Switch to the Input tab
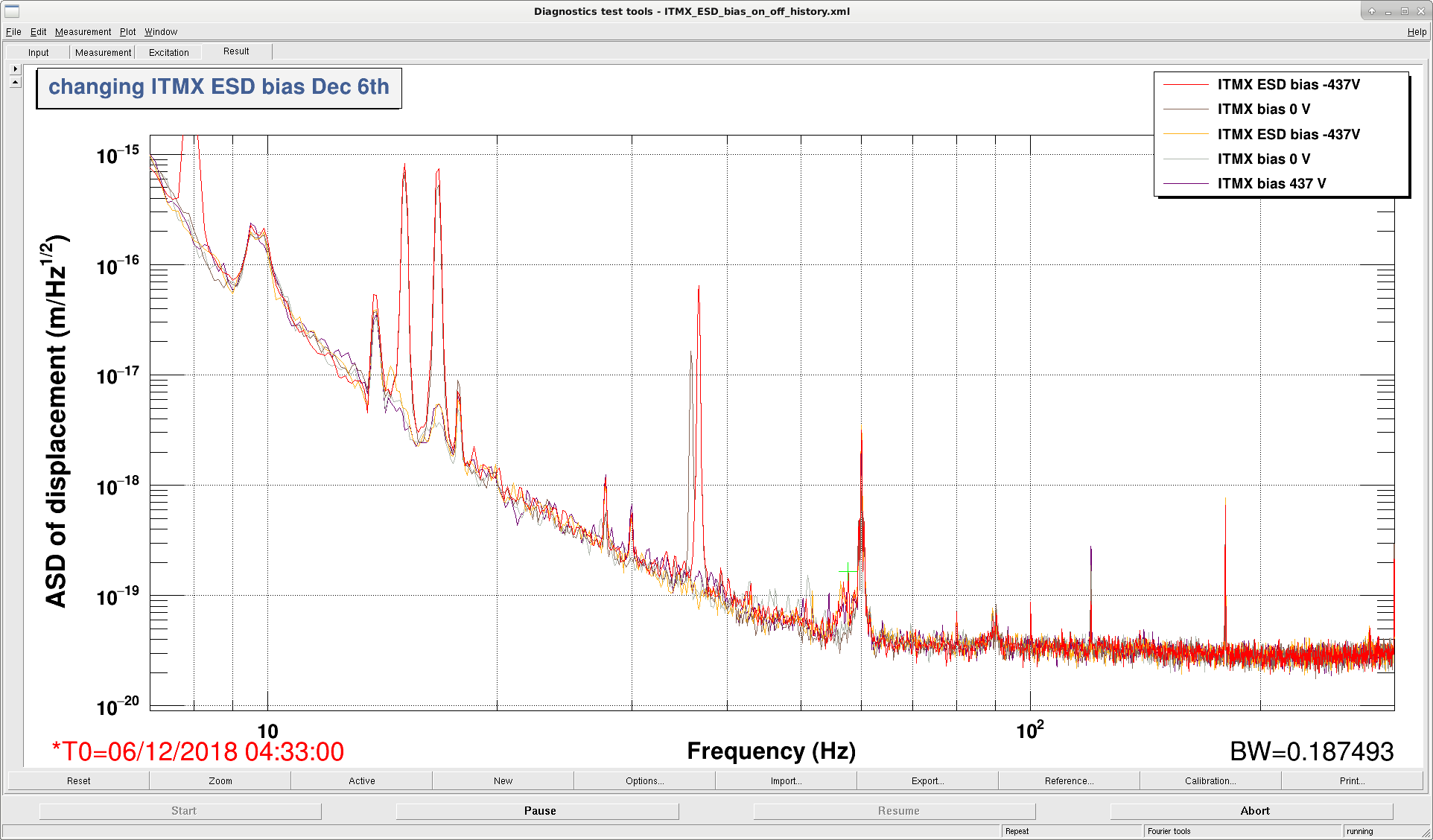The width and height of the screenshot is (1433, 840). (39, 52)
